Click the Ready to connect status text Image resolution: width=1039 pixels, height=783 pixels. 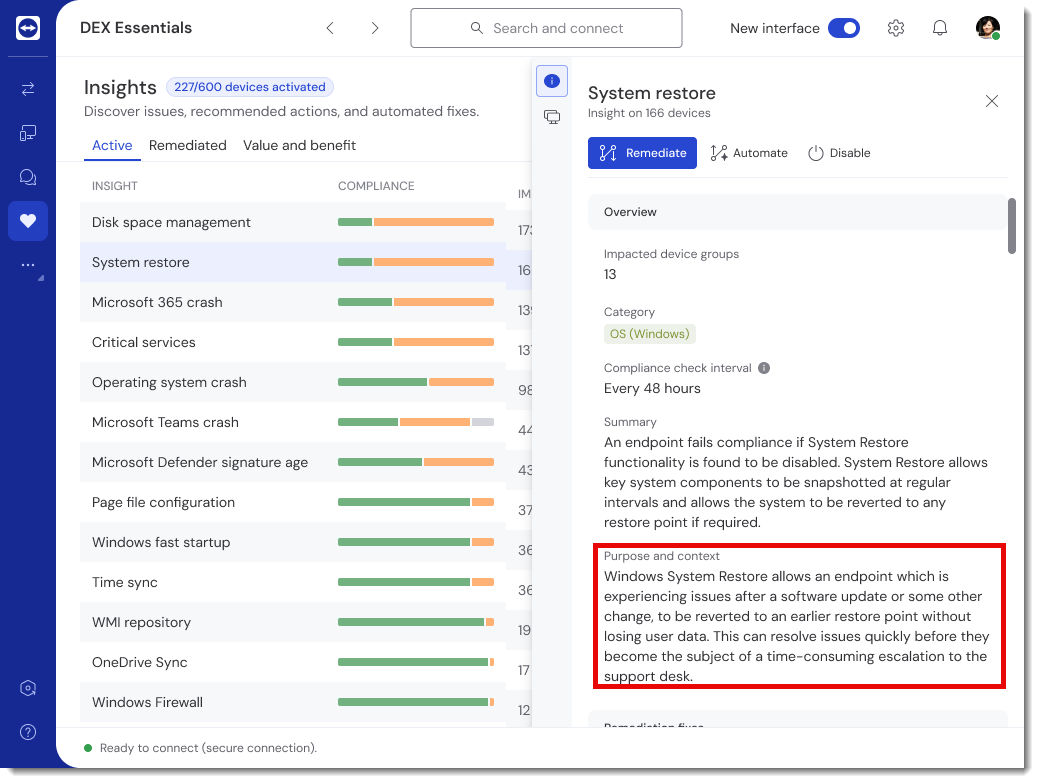click(208, 748)
